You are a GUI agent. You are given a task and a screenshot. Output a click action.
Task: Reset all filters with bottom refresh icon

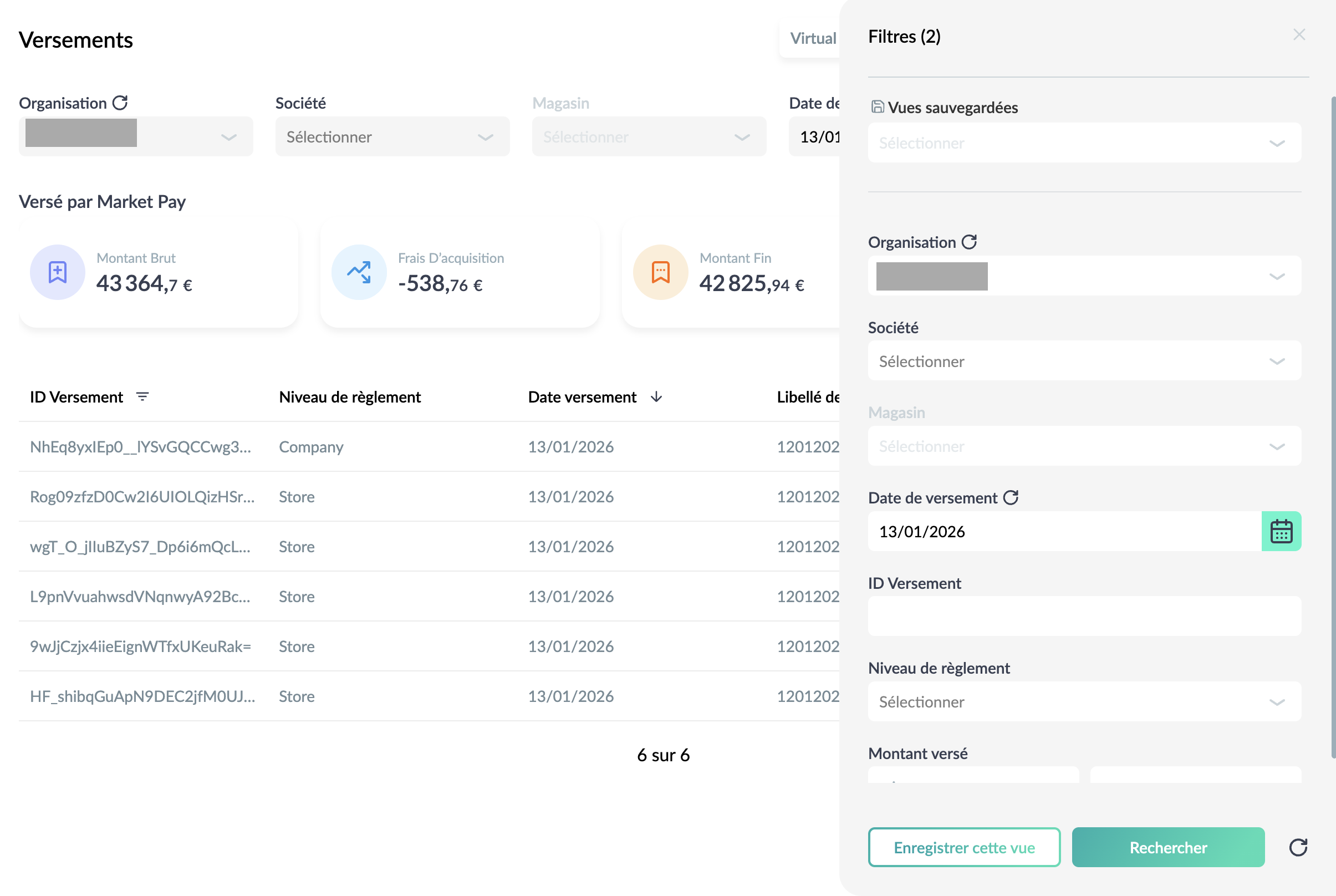pyautogui.click(x=1298, y=847)
